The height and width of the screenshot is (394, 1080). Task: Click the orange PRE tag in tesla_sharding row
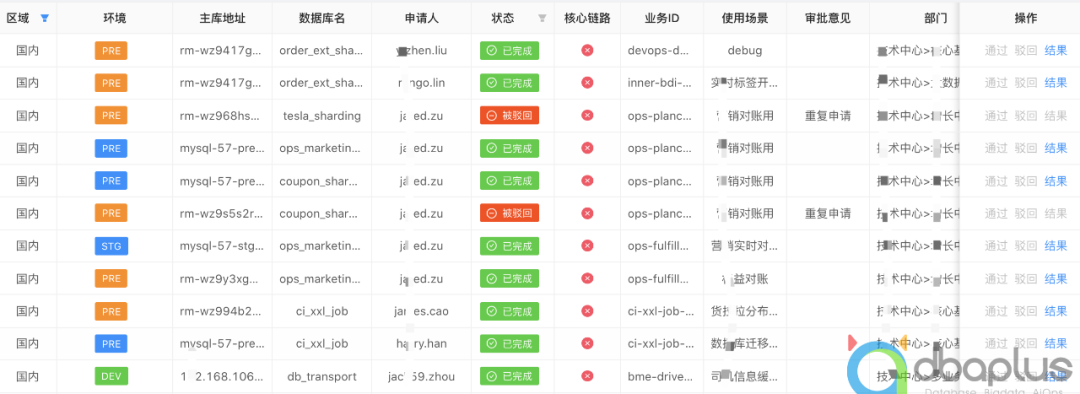(x=111, y=116)
